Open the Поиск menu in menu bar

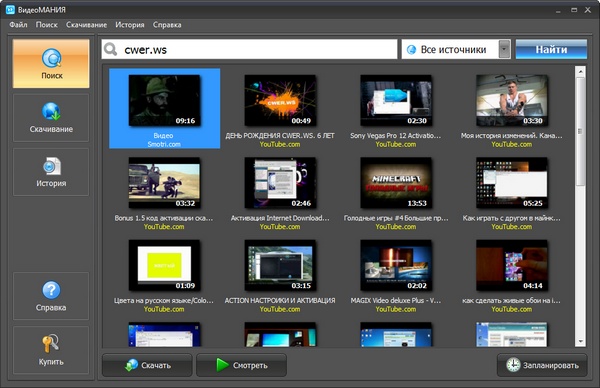(46, 24)
